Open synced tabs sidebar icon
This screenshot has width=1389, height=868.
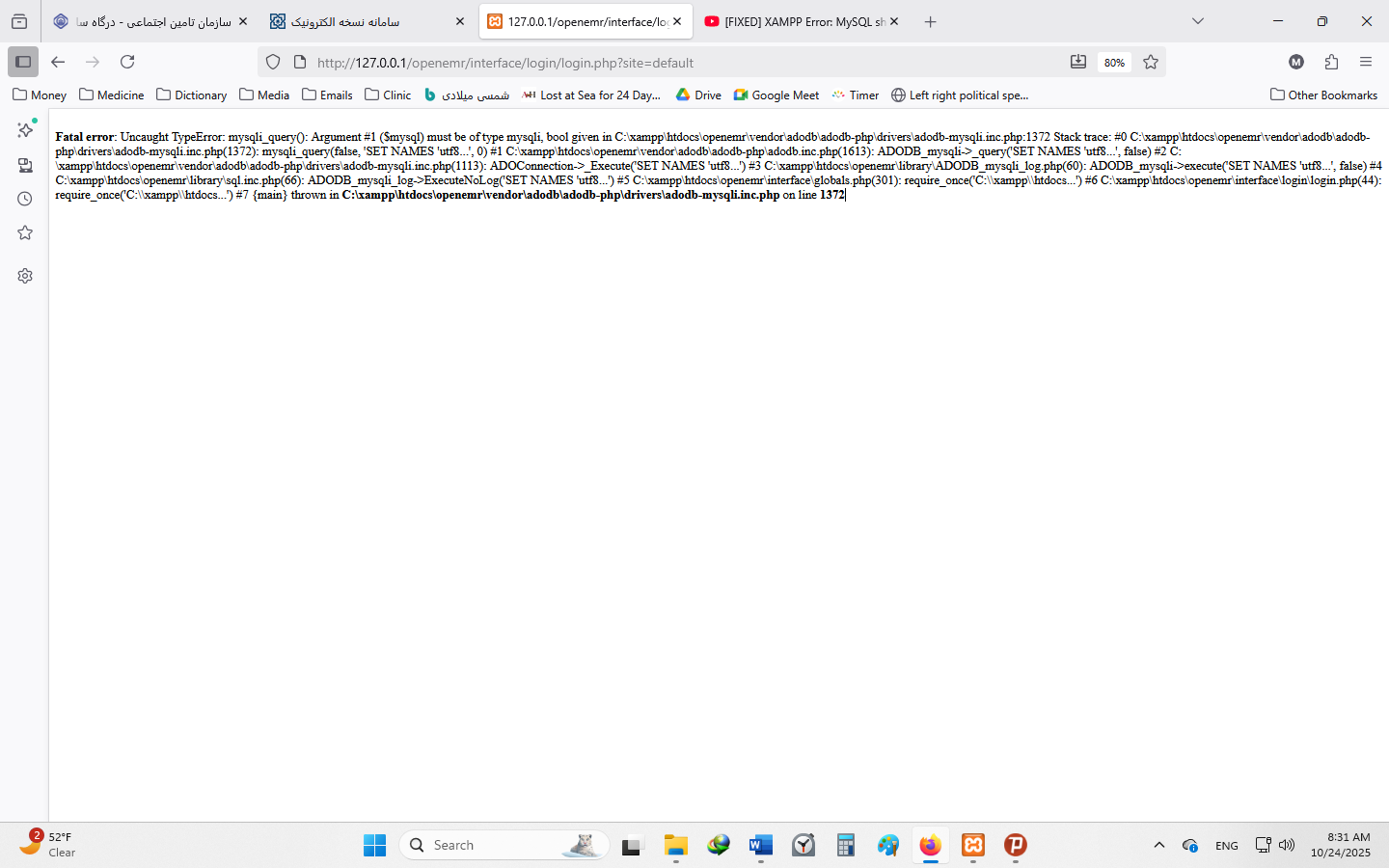click(25, 165)
